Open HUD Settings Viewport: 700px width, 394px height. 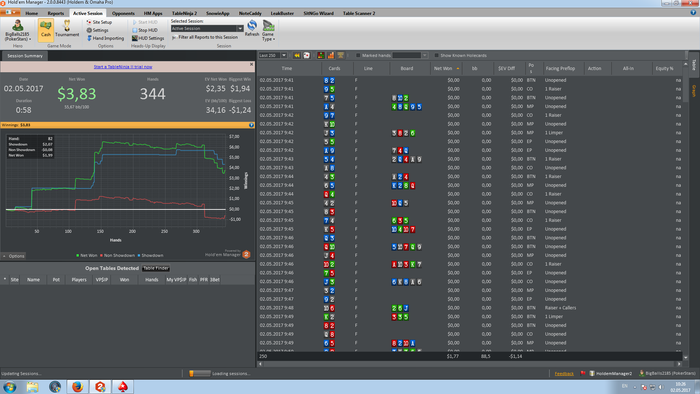(x=148, y=38)
